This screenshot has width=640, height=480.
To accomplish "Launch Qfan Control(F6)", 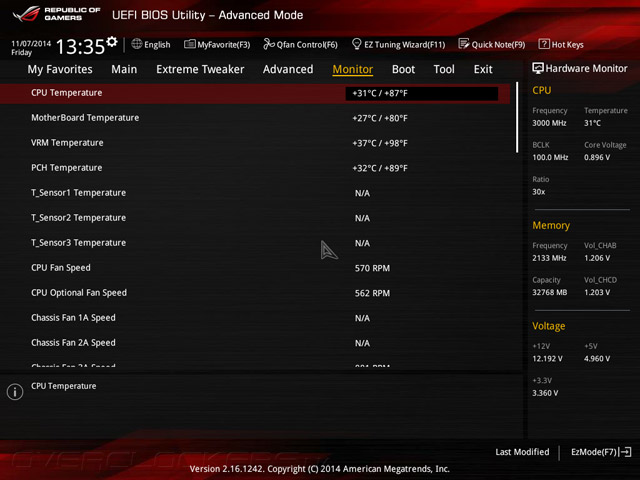I will pyautogui.click(x=307, y=44).
